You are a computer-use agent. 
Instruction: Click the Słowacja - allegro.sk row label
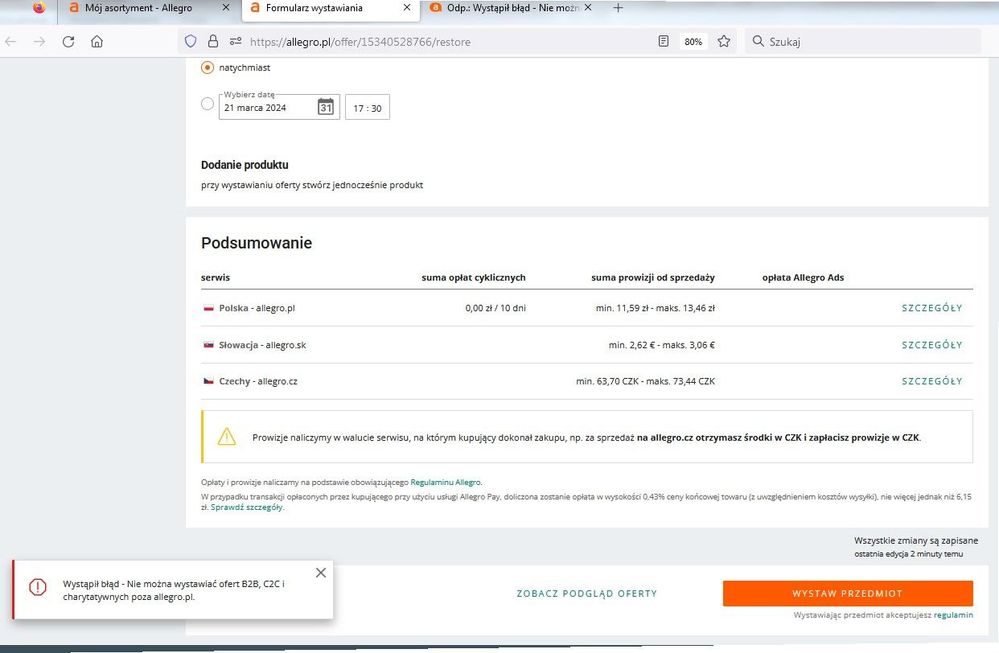tap(262, 345)
